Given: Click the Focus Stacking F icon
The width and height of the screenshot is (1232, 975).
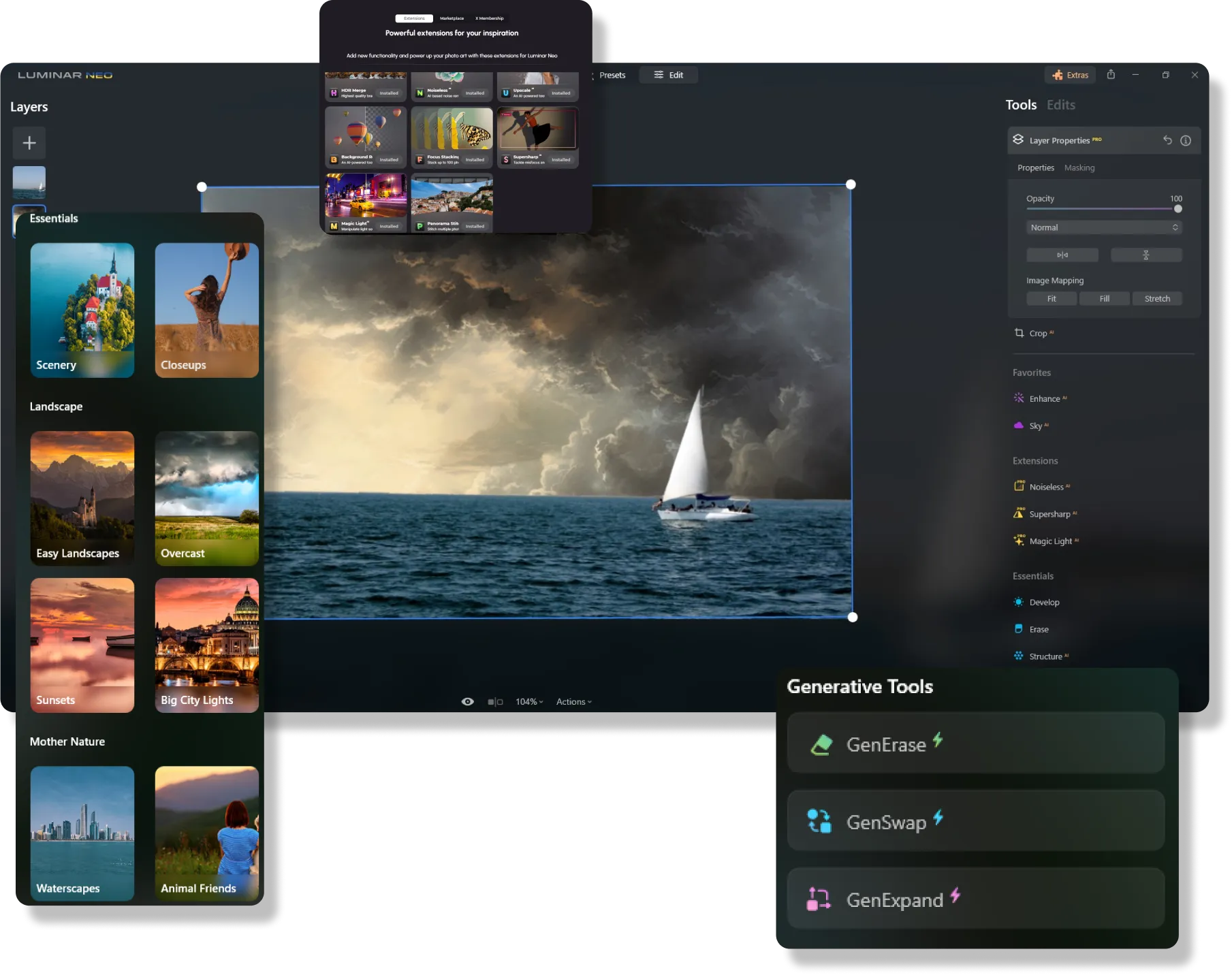Looking at the screenshot, I should (420, 159).
